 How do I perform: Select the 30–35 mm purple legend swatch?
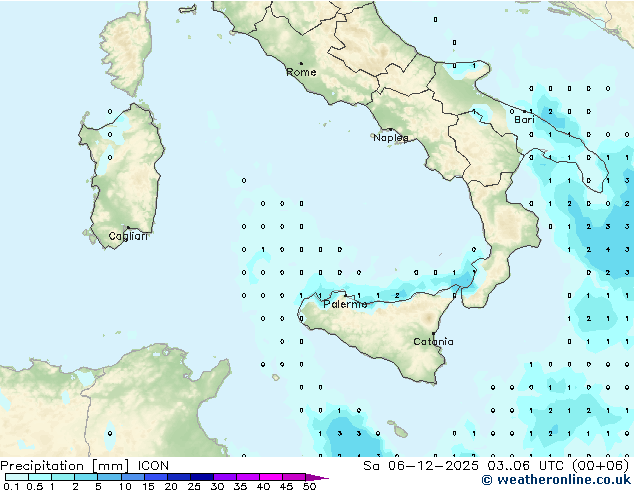click(x=225, y=477)
